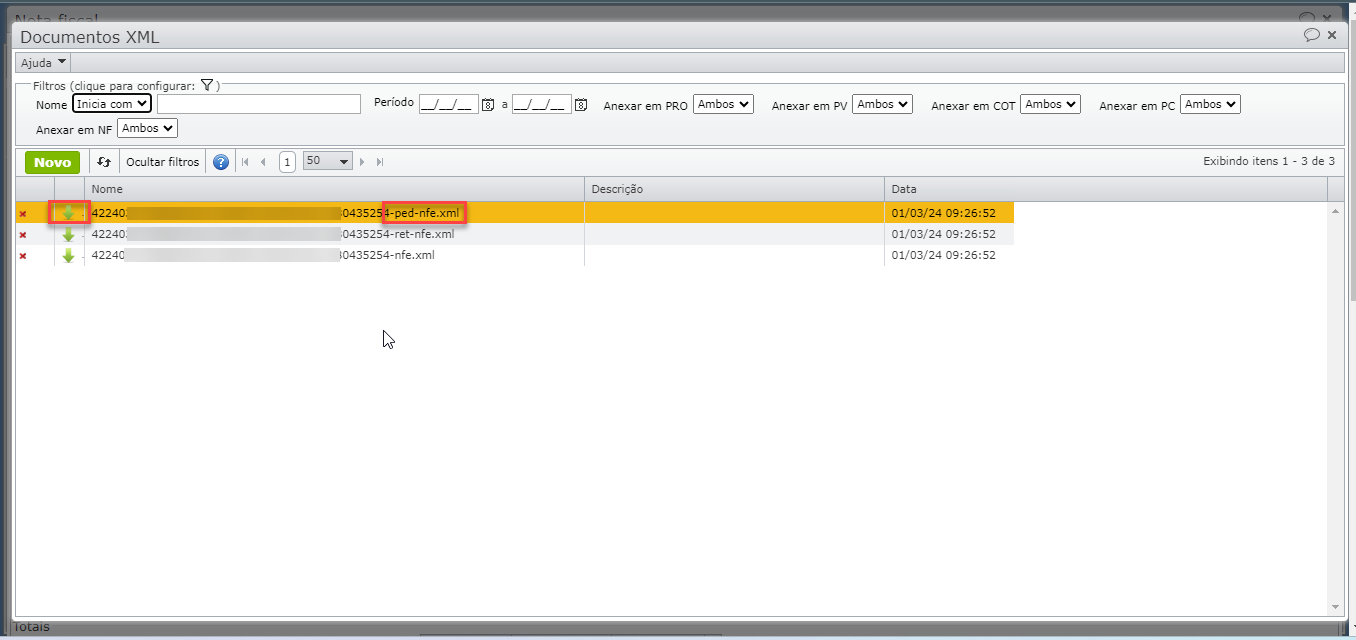The height and width of the screenshot is (640, 1356).
Task: Open Anexar em PRO dropdown
Action: (x=723, y=104)
